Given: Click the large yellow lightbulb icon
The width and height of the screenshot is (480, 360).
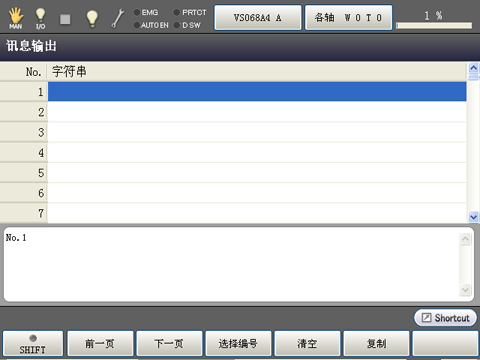Looking at the screenshot, I should (92, 18).
